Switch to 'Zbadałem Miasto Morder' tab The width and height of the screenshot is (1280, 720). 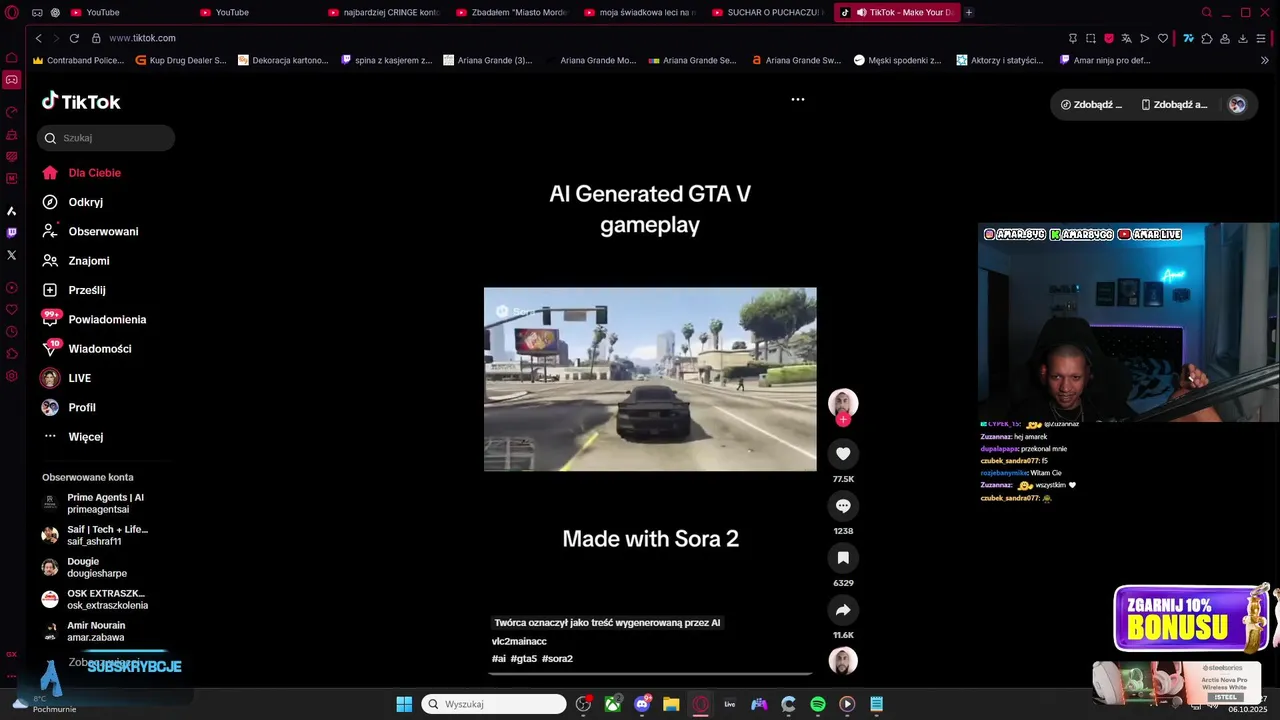pyautogui.click(x=512, y=12)
